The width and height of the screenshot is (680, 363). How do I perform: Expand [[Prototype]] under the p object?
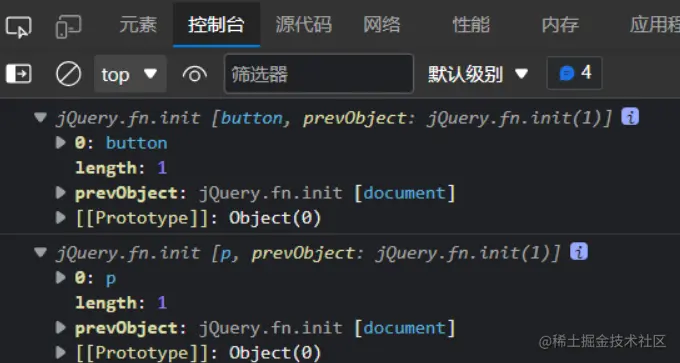pyautogui.click(x=61, y=352)
